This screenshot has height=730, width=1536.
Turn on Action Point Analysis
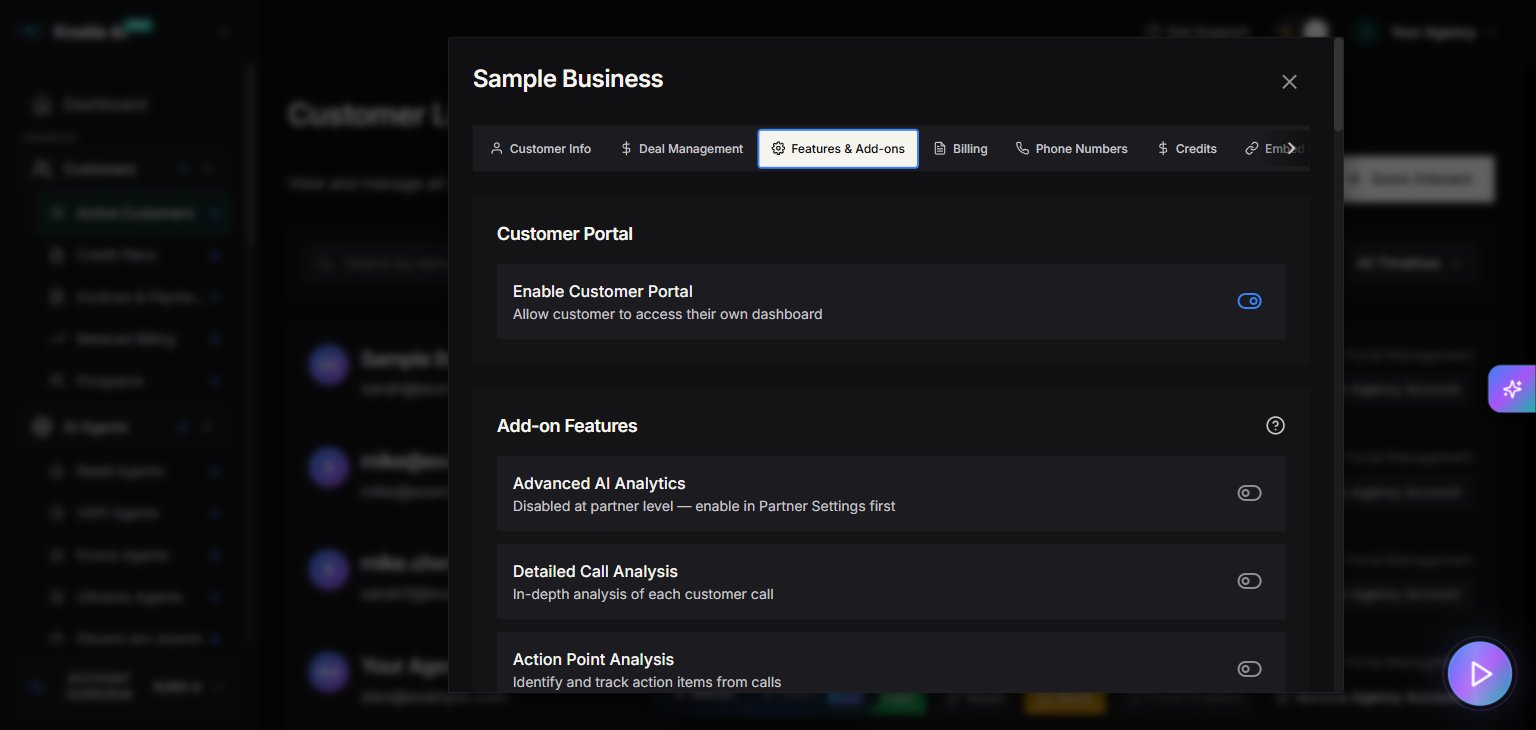click(x=1249, y=669)
